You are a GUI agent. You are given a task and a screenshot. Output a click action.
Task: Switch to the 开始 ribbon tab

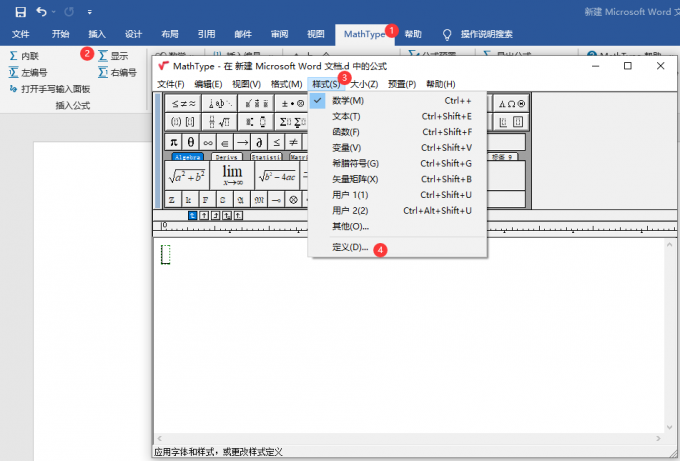pyautogui.click(x=60, y=34)
